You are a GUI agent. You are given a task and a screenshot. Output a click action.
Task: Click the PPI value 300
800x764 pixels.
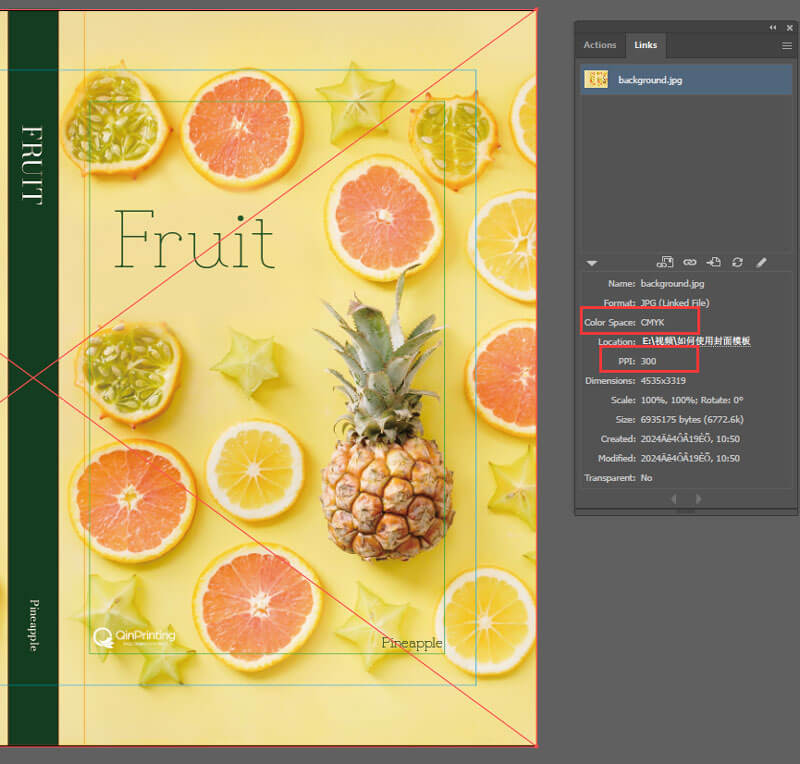tap(648, 361)
